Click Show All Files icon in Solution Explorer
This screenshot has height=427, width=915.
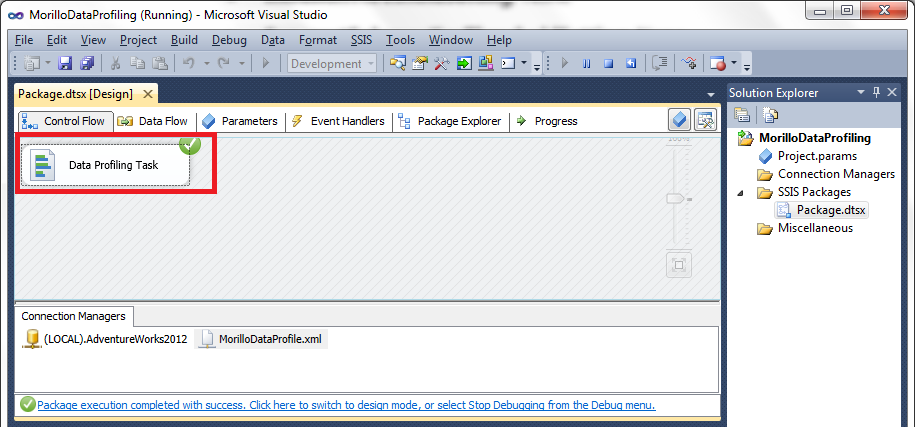(770, 115)
